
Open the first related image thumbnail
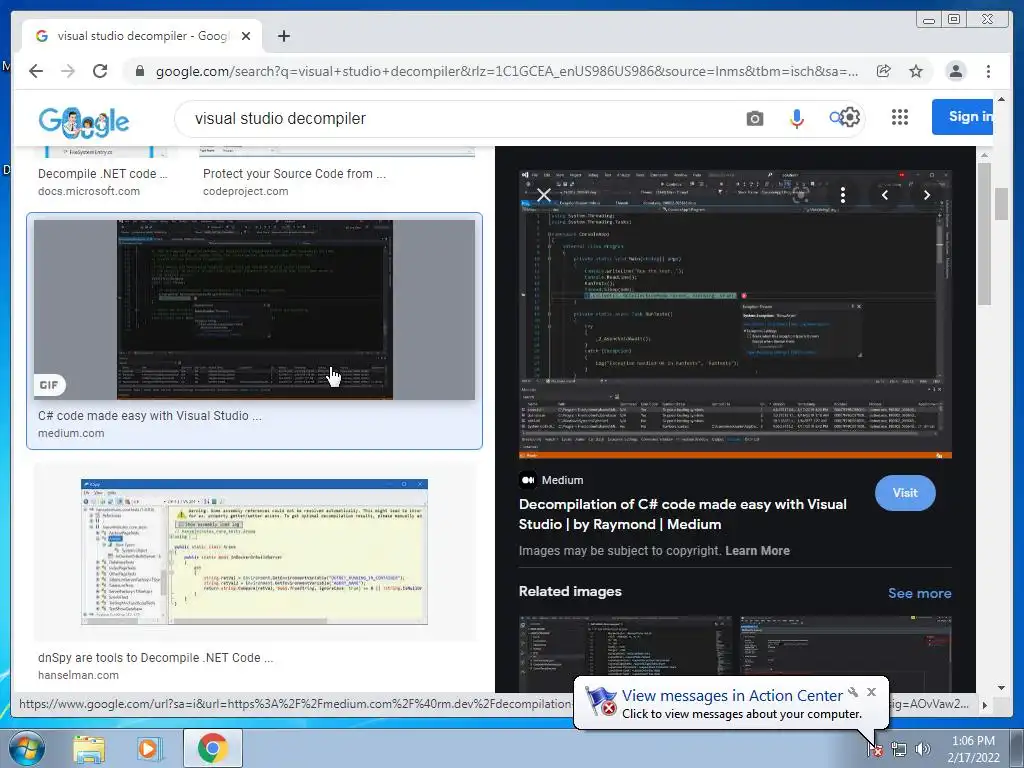(626, 653)
